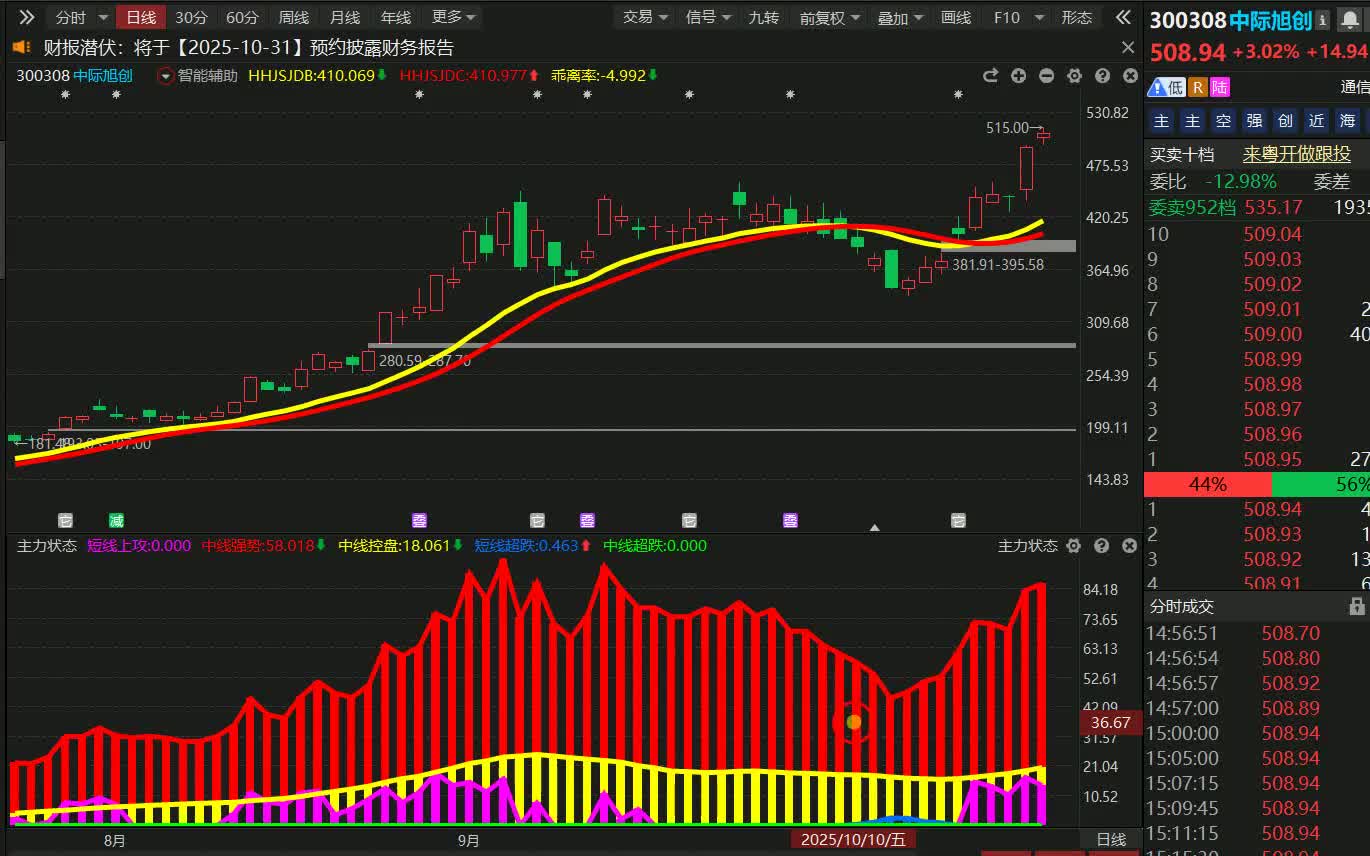Expand the 更多 period dropdown
The width and height of the screenshot is (1370, 856).
pyautogui.click(x=453, y=17)
